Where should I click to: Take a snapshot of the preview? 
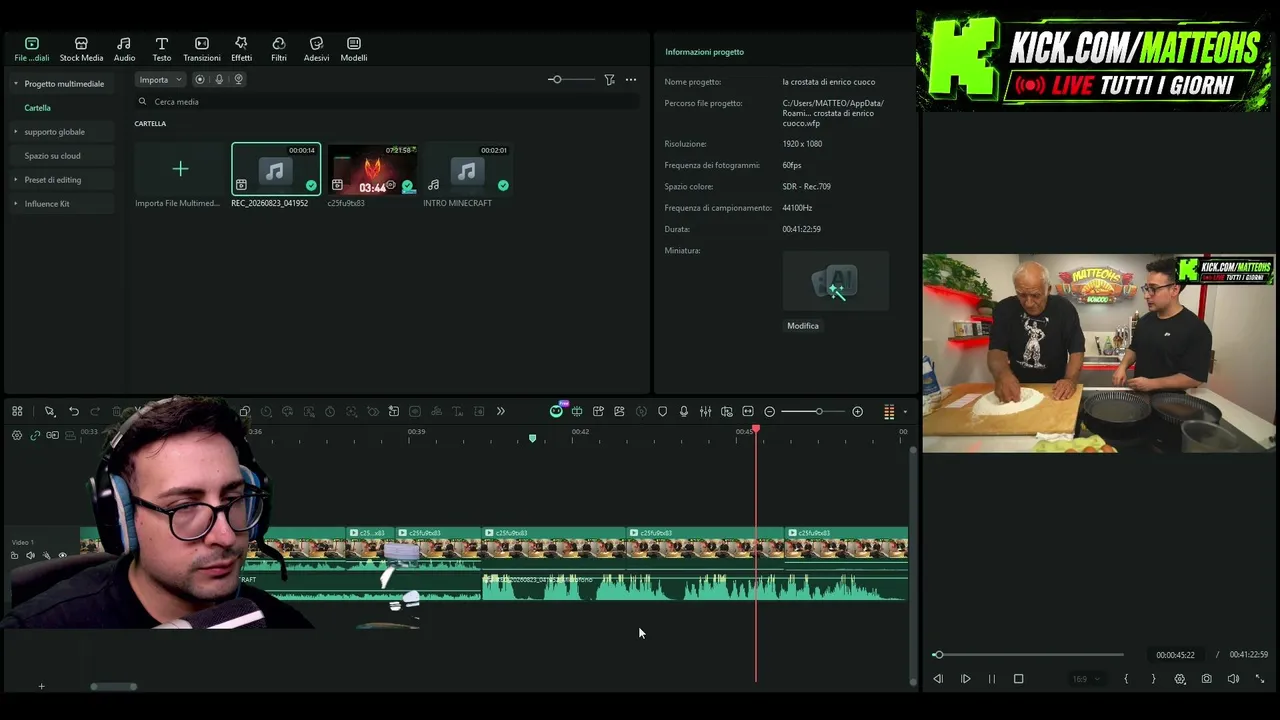(x=1207, y=679)
